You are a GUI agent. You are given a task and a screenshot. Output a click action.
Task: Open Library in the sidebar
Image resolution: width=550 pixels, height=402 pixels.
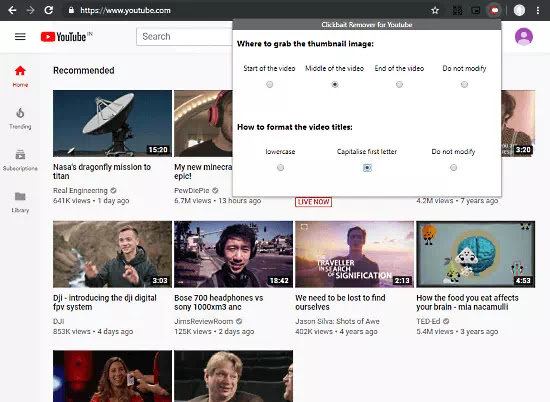20,202
